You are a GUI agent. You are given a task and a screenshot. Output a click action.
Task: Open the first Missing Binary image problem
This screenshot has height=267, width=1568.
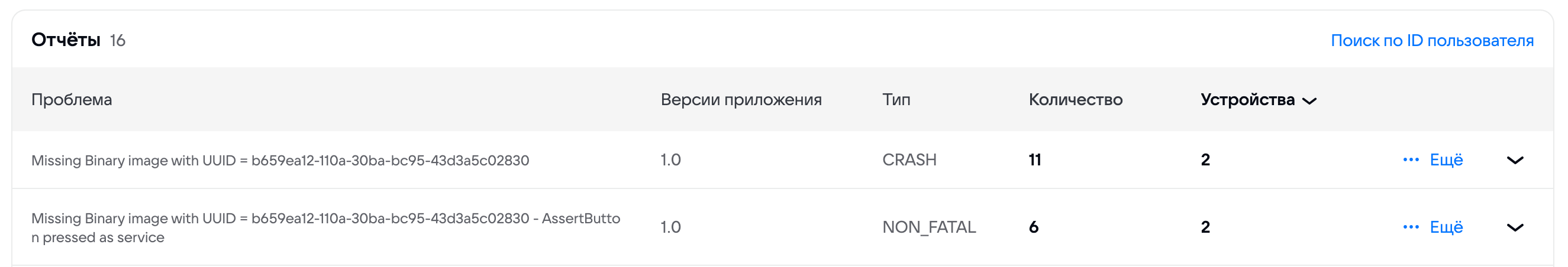[280, 161]
